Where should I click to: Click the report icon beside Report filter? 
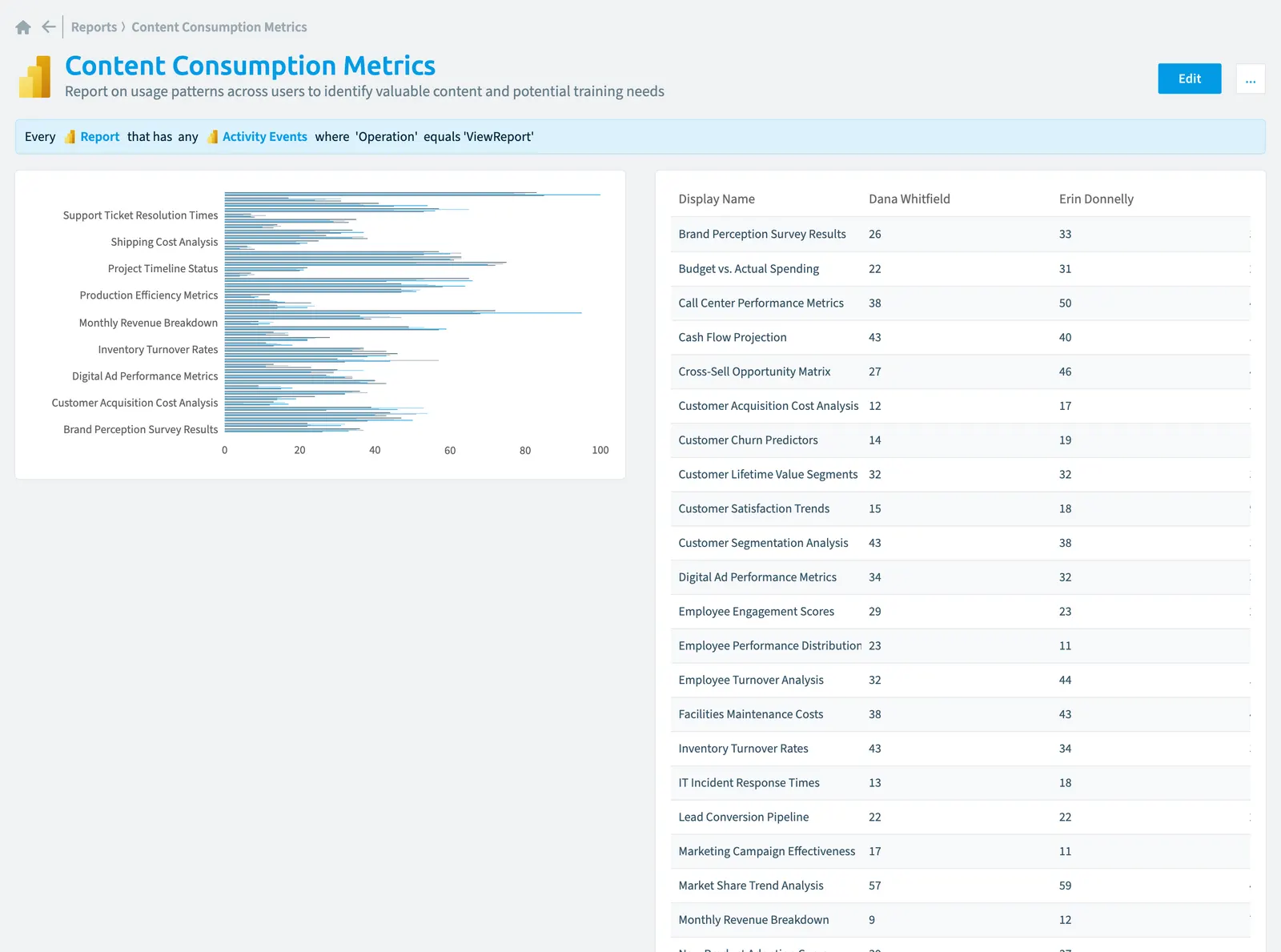pos(70,137)
